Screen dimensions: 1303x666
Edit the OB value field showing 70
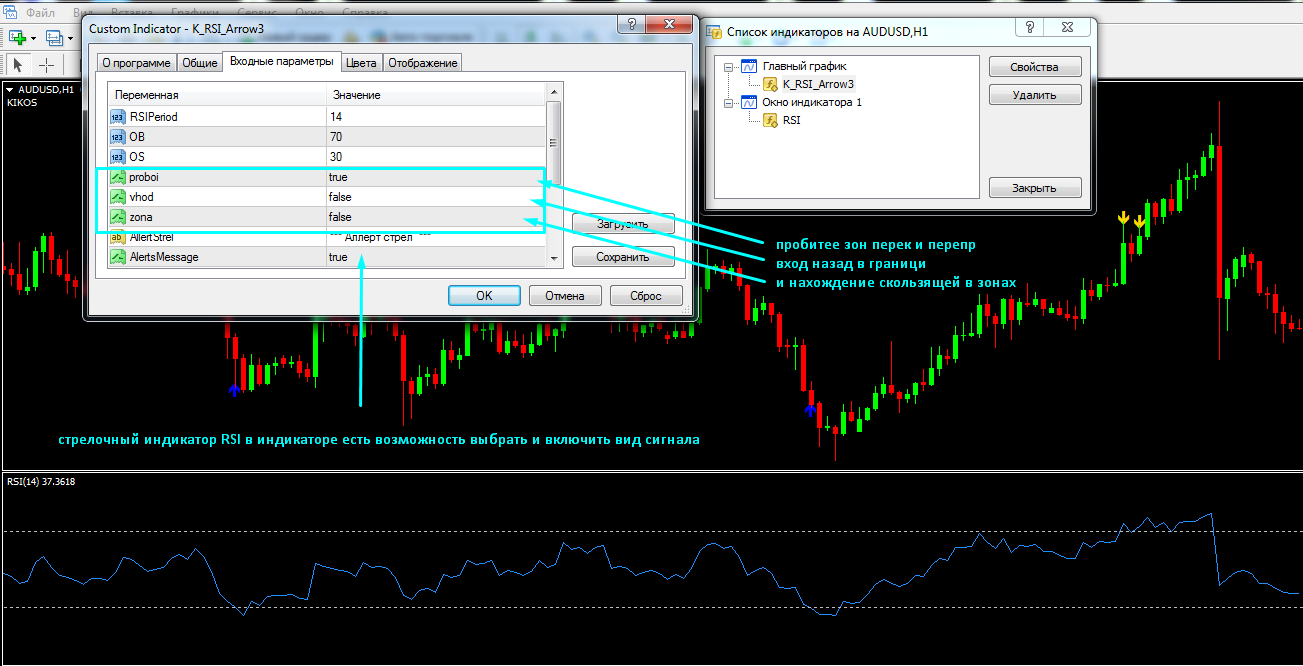336,137
